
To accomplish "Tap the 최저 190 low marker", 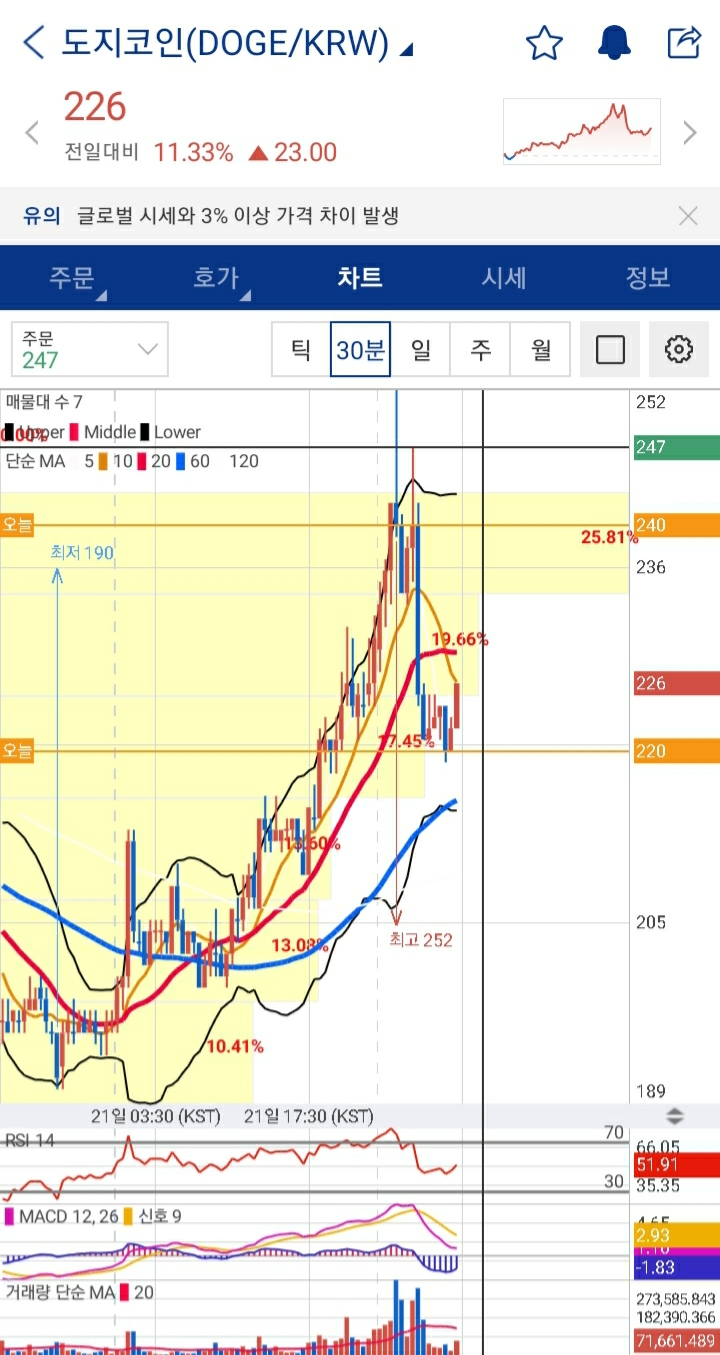I will click(83, 552).
